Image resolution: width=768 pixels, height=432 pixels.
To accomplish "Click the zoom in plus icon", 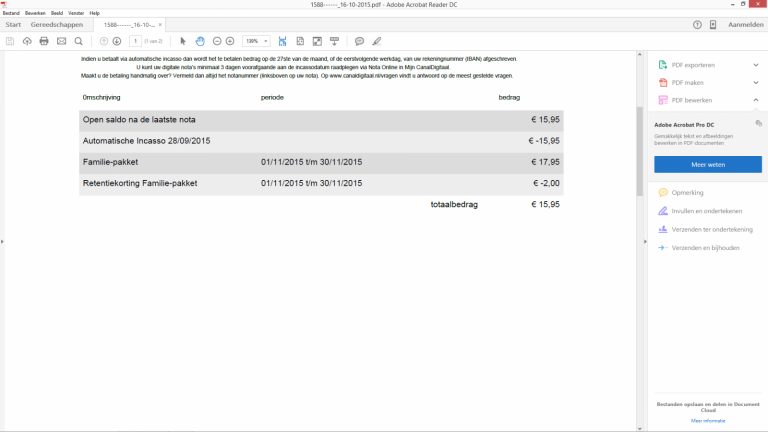I will pos(230,41).
